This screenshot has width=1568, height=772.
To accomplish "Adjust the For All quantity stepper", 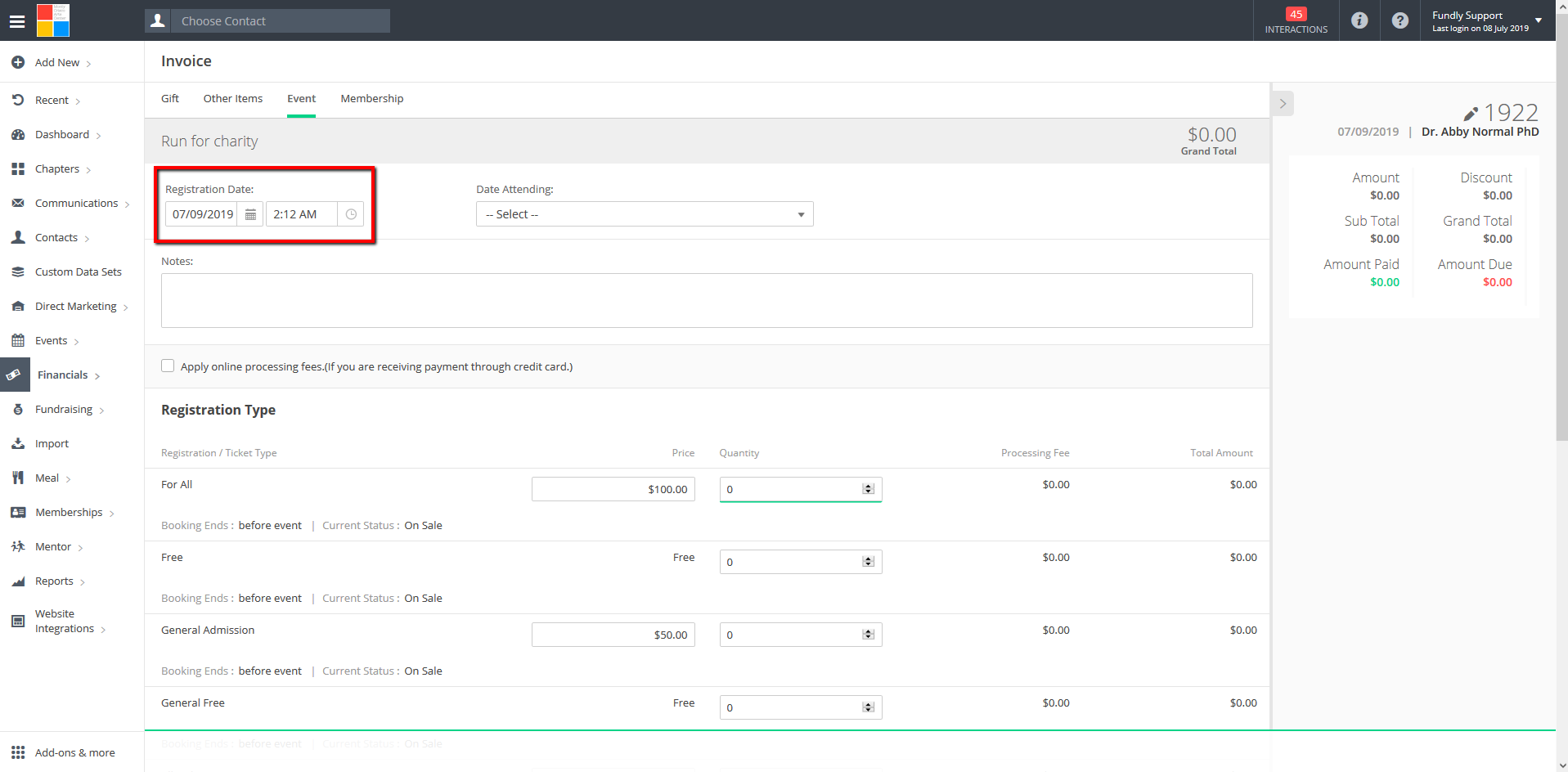I will click(x=869, y=489).
